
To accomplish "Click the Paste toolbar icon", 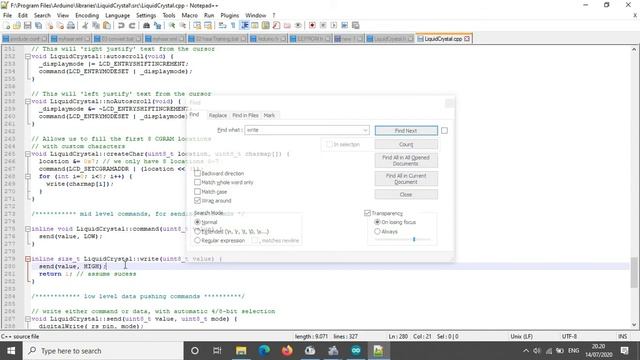I will point(107,26).
